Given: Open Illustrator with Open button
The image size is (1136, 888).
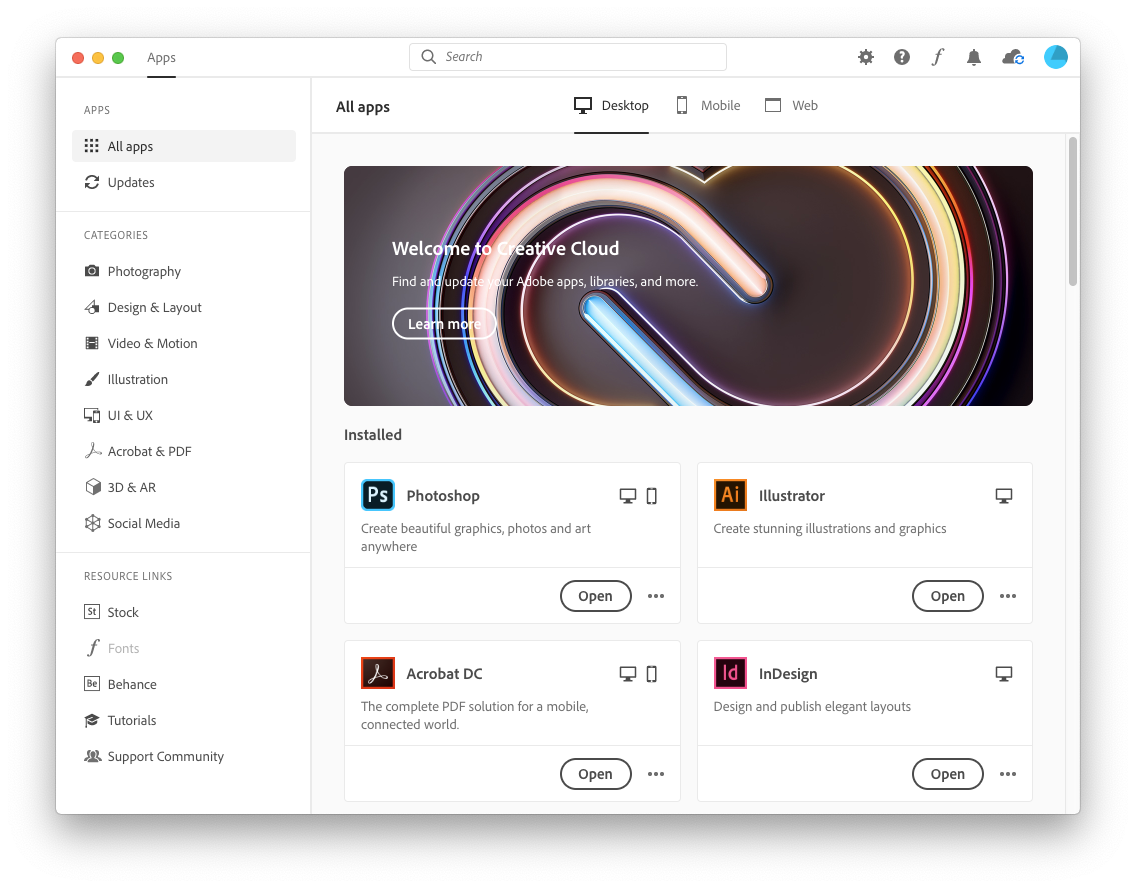Looking at the screenshot, I should pyautogui.click(x=948, y=596).
